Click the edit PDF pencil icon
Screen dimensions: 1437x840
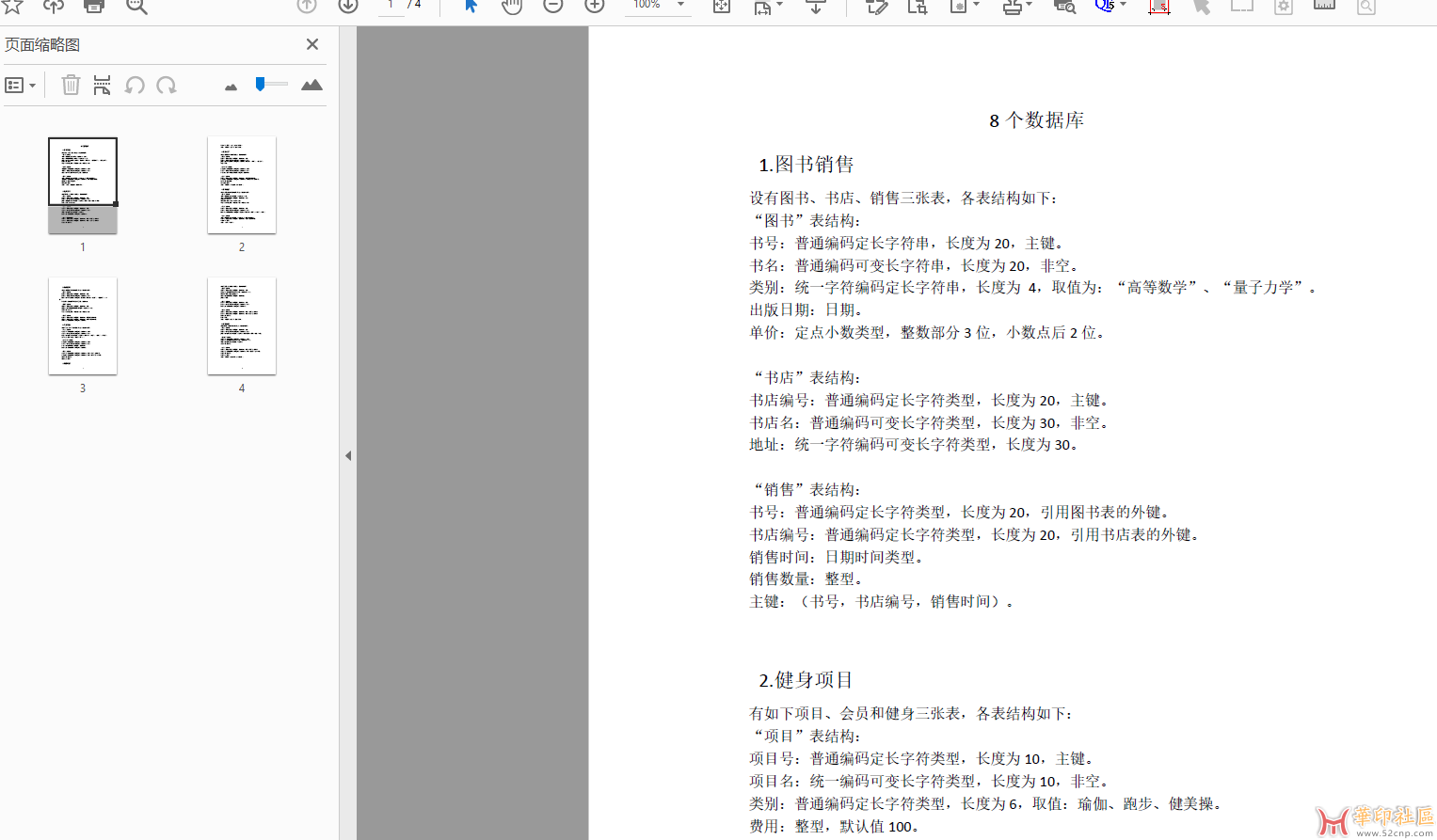pos(876,6)
